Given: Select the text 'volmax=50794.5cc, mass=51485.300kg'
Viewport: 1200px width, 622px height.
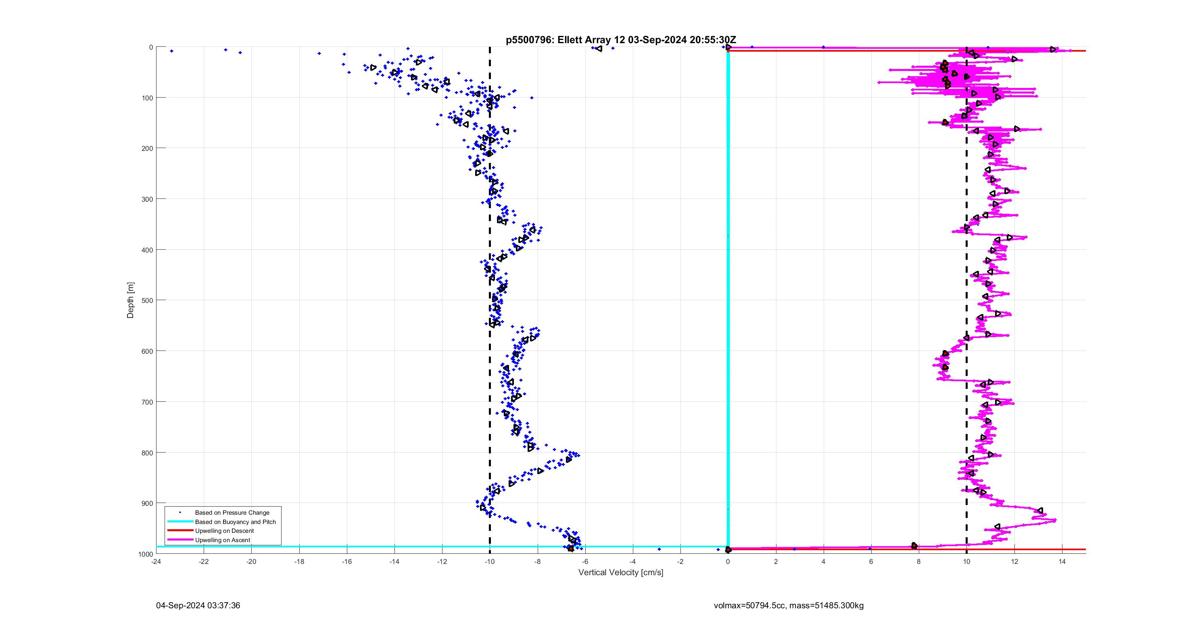Looking at the screenshot, I should coord(788,605).
